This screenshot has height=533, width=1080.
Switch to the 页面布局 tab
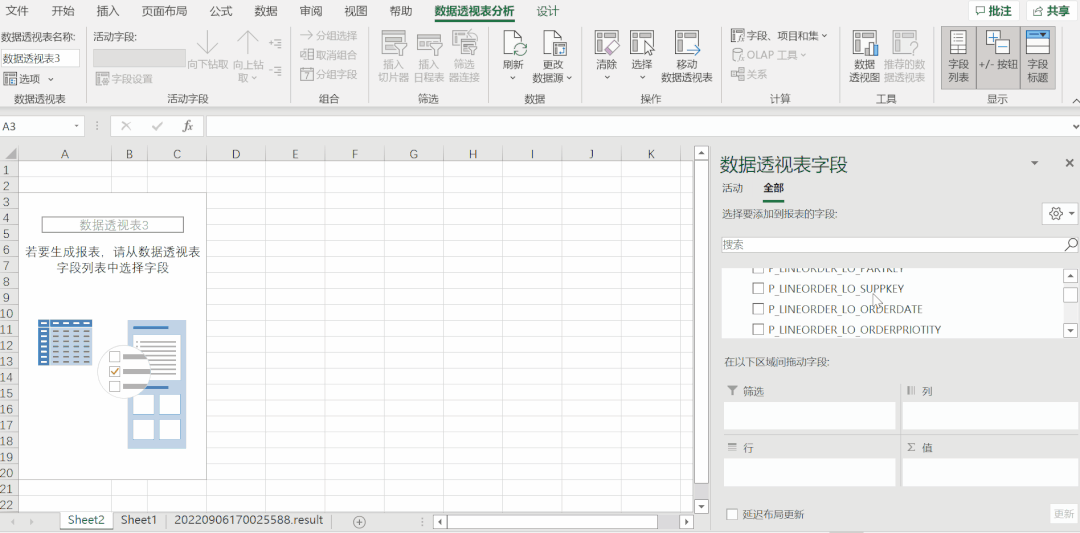coord(164,11)
